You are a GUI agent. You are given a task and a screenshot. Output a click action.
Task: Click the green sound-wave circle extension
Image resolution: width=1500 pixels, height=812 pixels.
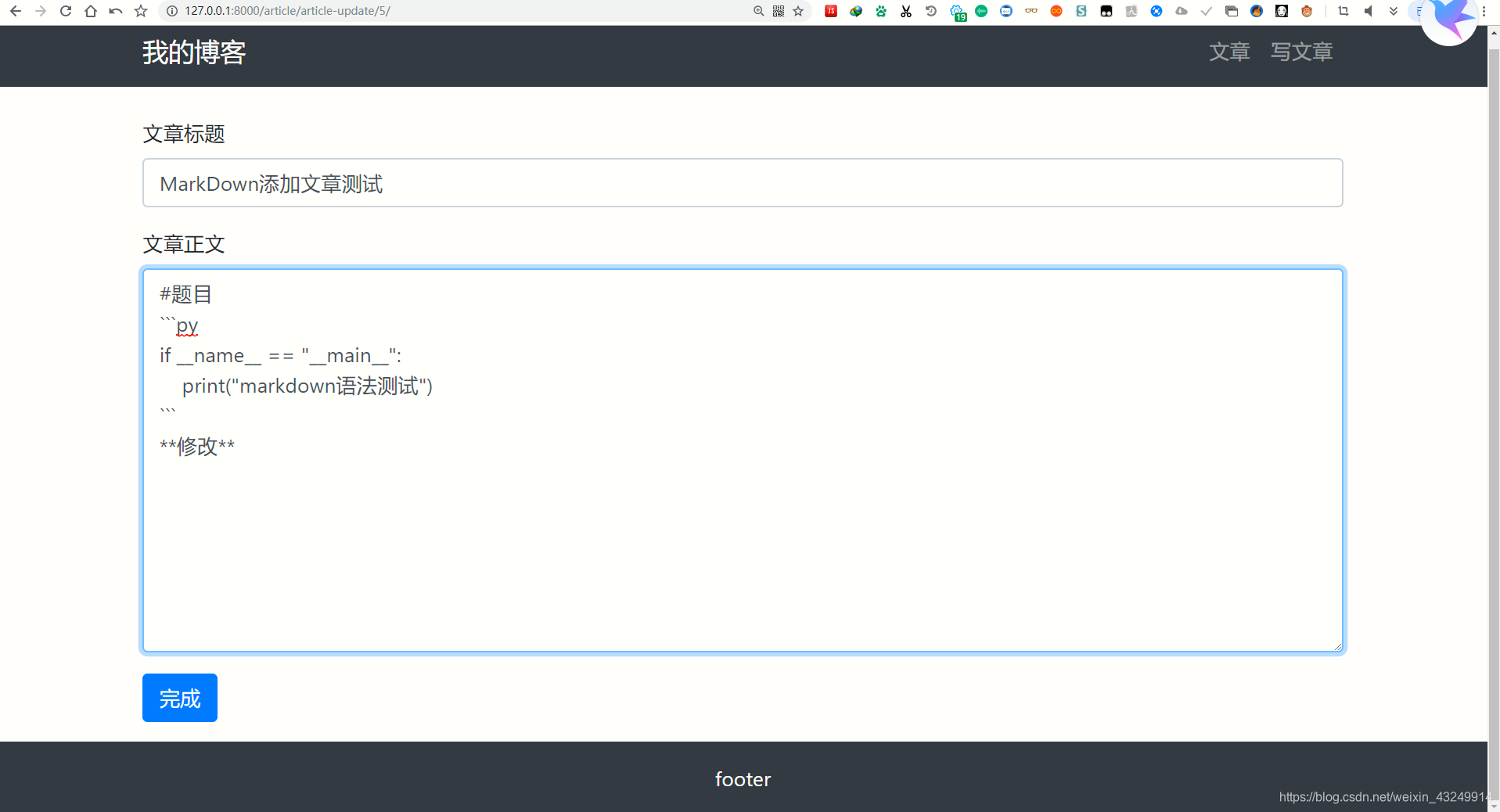coord(981,11)
